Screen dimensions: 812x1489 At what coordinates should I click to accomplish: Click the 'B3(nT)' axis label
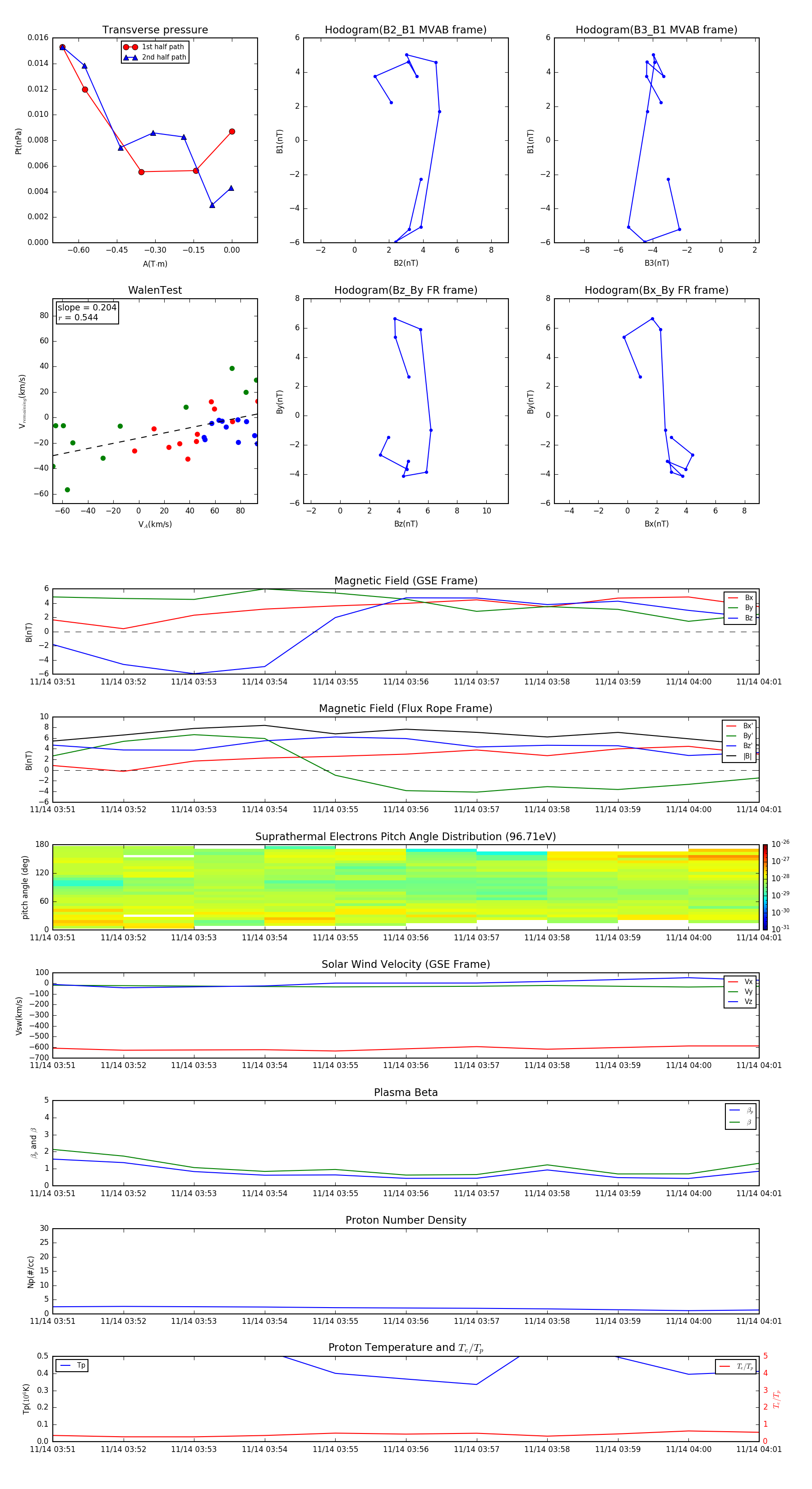(x=656, y=263)
